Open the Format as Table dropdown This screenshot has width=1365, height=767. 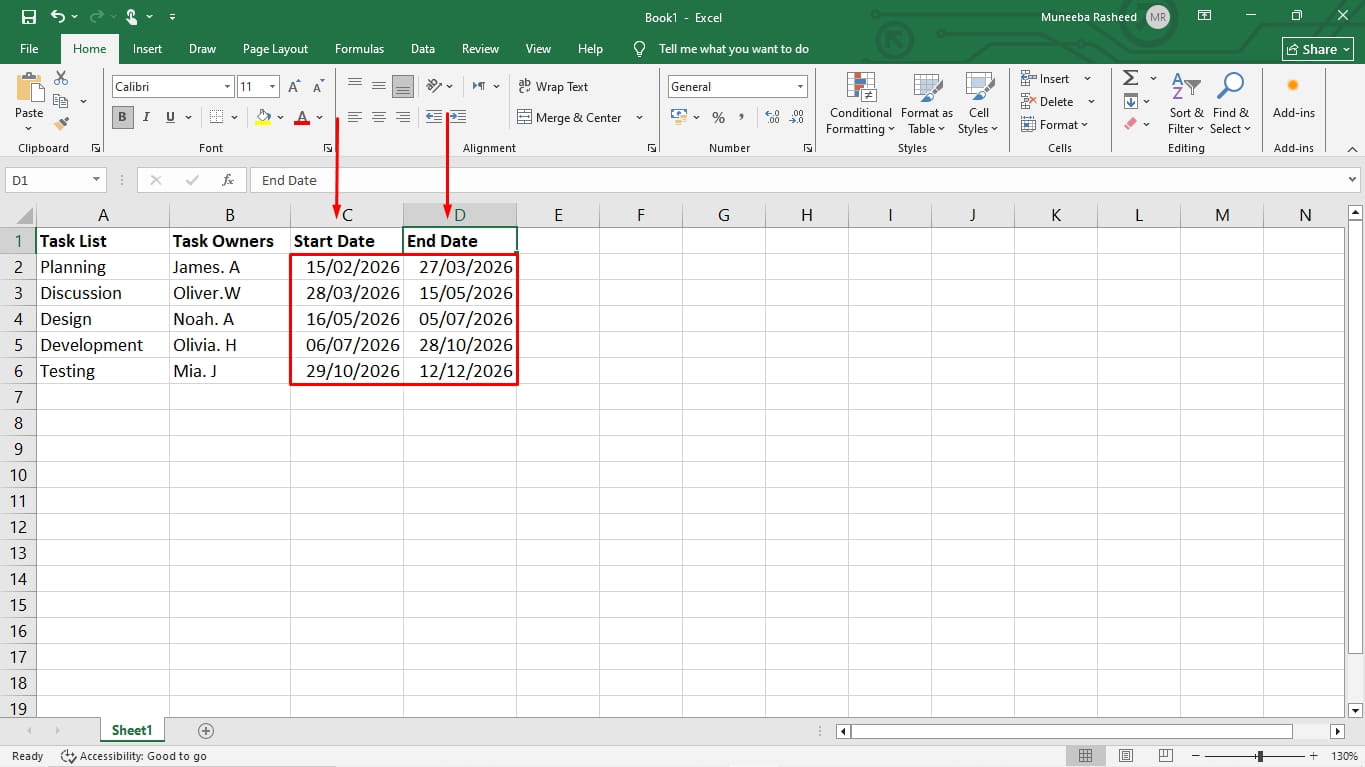click(x=927, y=104)
